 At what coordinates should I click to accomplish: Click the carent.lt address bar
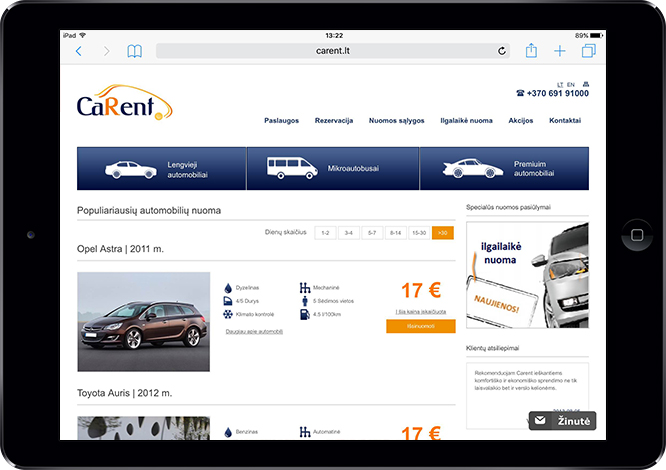click(333, 51)
